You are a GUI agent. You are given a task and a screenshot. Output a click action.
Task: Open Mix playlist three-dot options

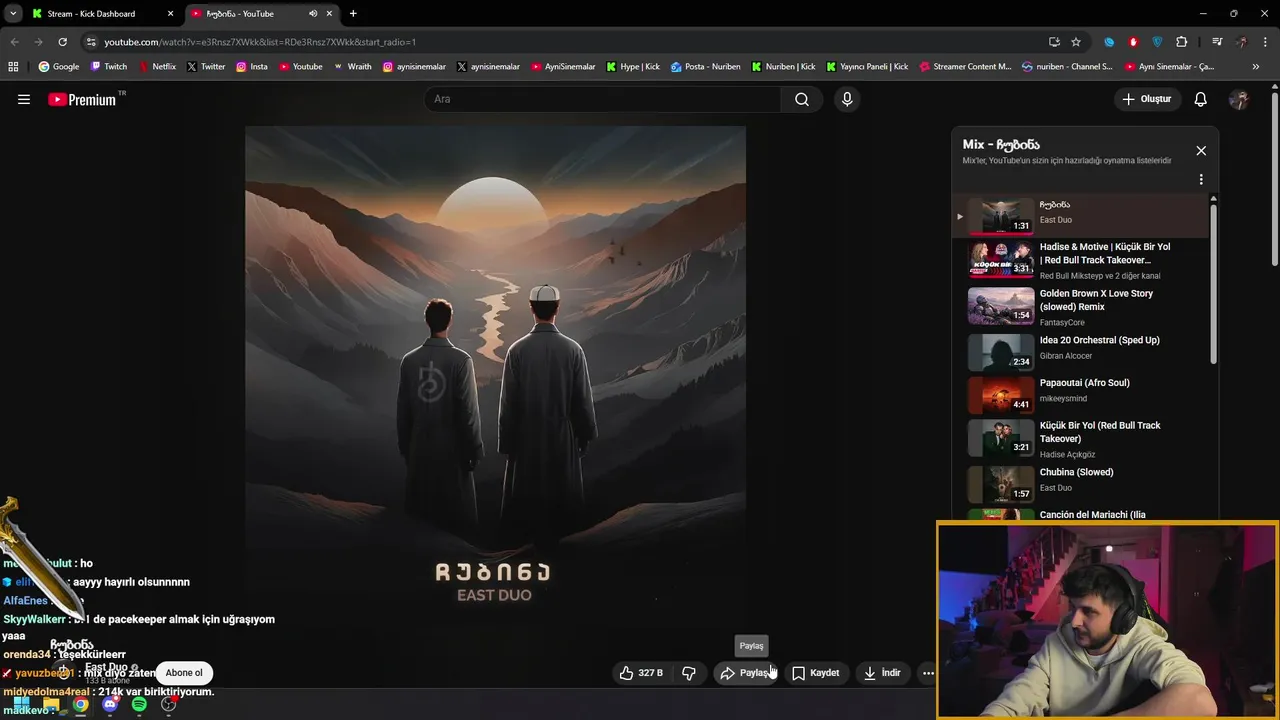coord(1201,180)
